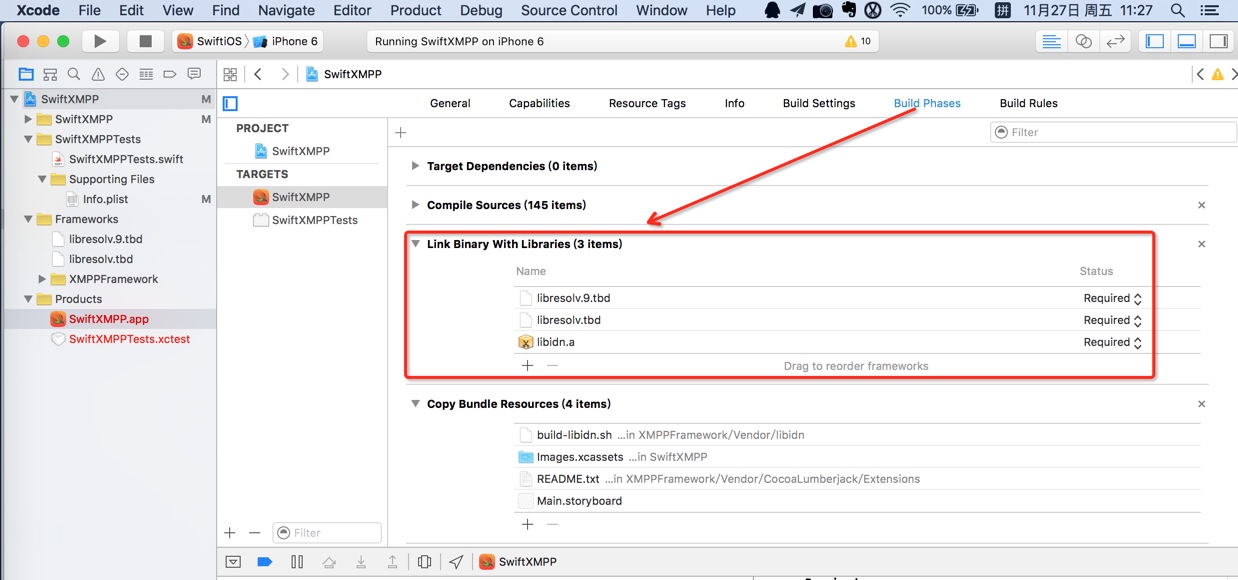Pause program execution

[x=297, y=562]
